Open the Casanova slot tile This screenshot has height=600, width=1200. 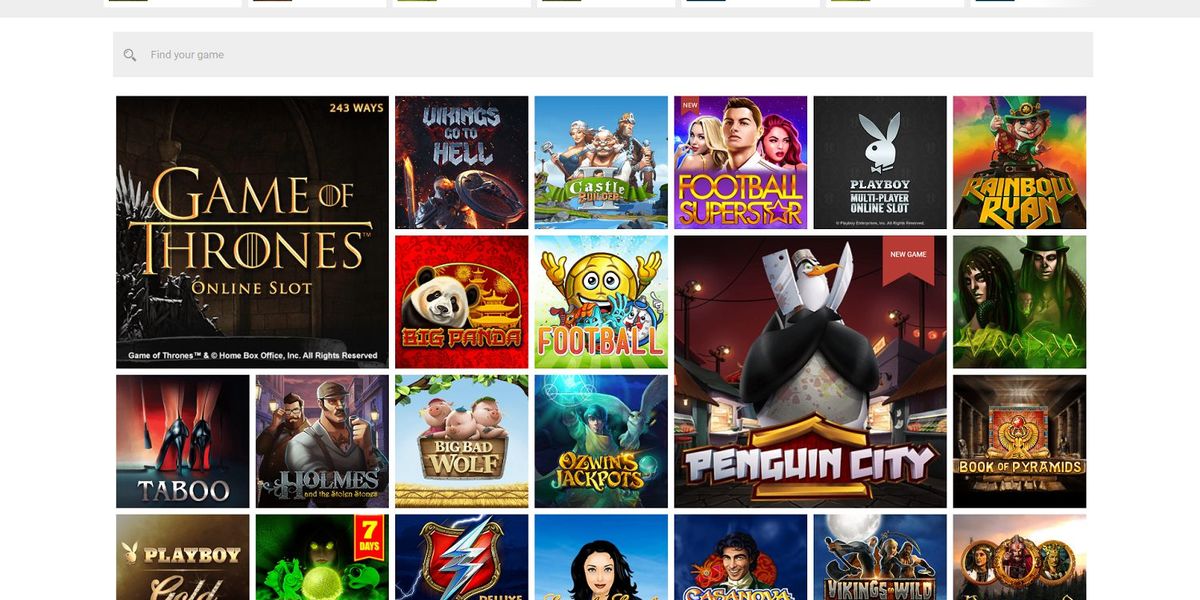[x=741, y=557]
